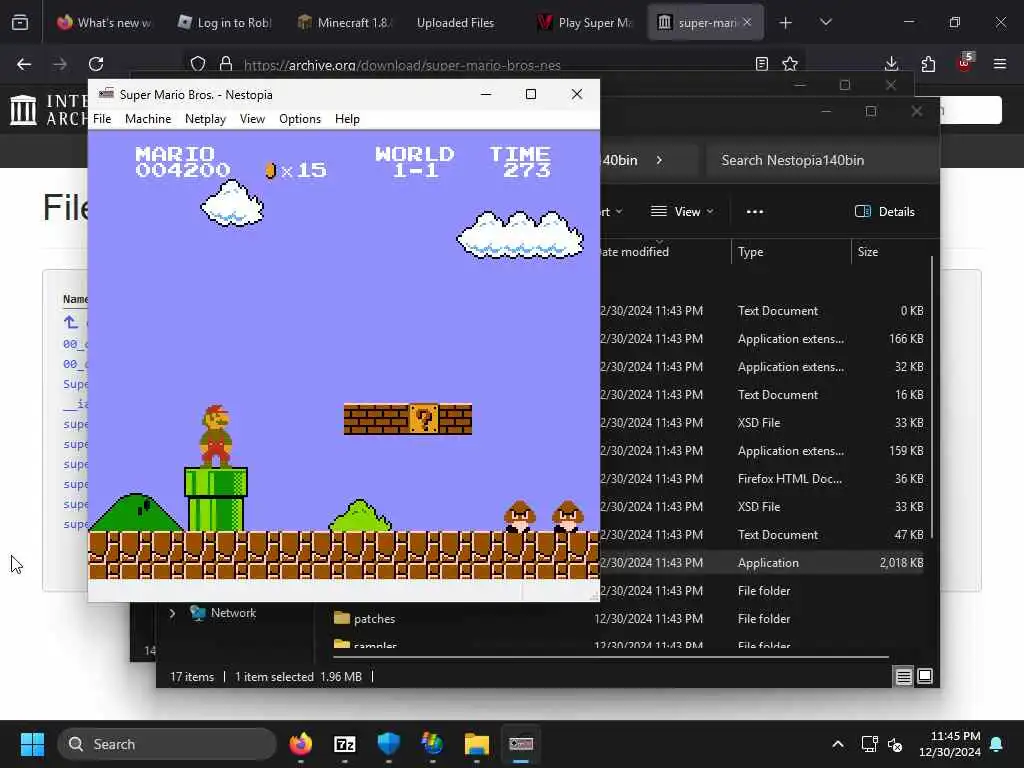Sort by Date modified column header
Viewport: 1024px width, 768px height.
664,251
